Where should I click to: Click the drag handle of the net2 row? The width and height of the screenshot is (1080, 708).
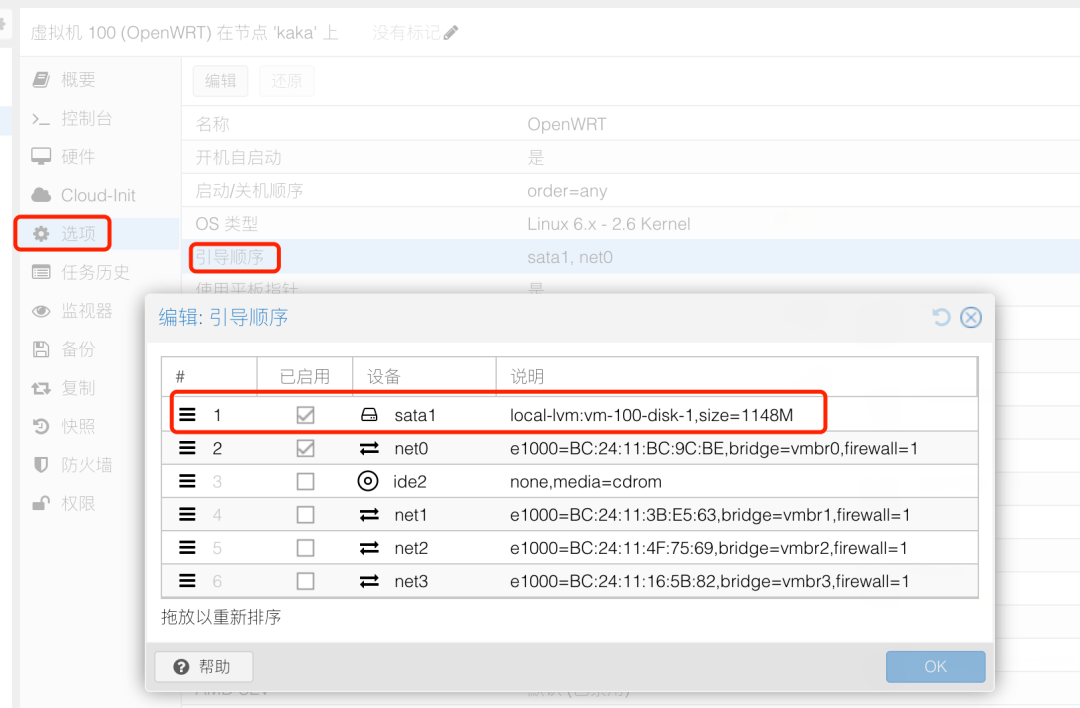[x=187, y=548]
